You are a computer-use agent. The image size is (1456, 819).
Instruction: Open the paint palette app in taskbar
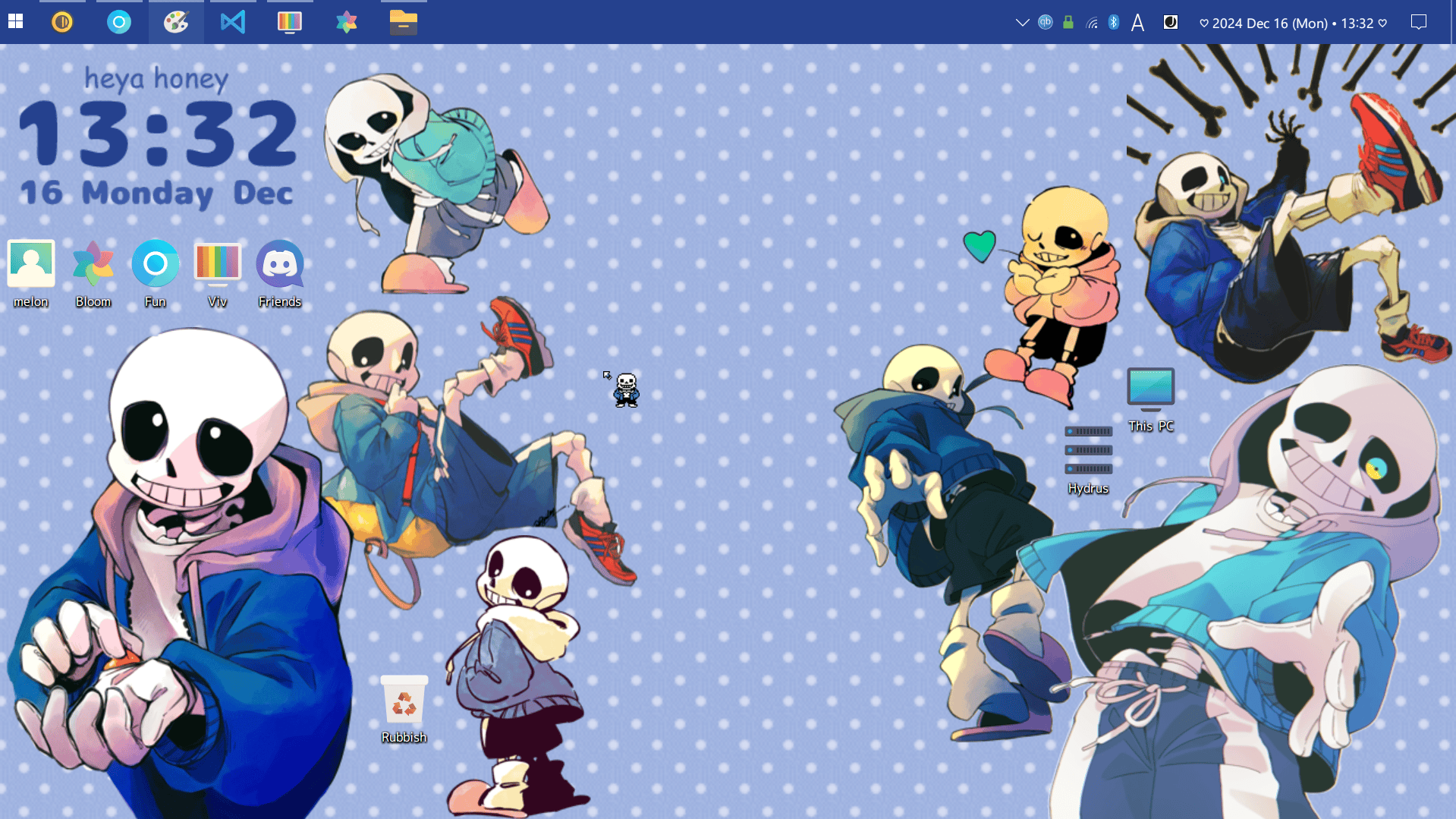point(176,22)
